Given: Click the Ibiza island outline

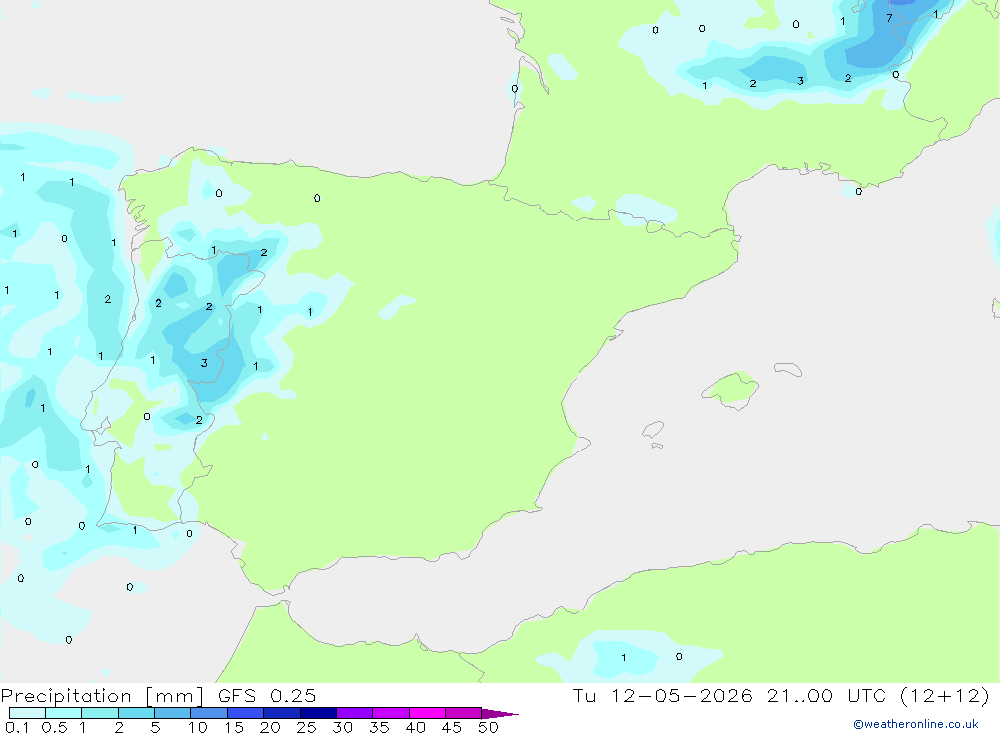Looking at the screenshot, I should point(653,429).
